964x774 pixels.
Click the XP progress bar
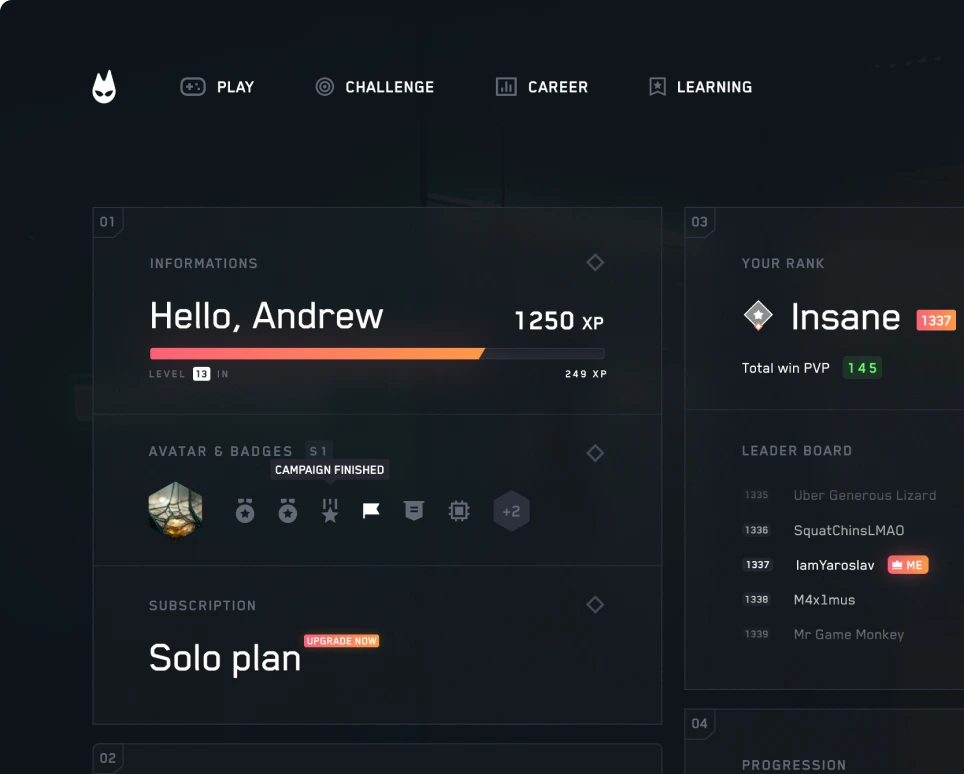pos(377,353)
